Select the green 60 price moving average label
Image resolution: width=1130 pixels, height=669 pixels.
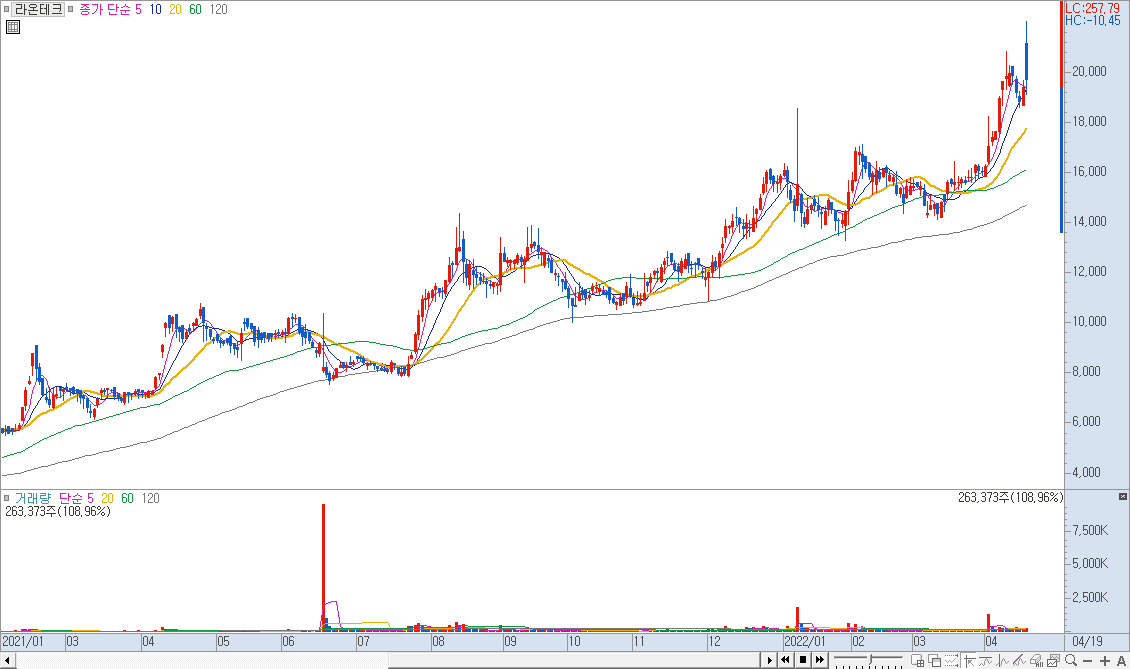click(x=195, y=9)
